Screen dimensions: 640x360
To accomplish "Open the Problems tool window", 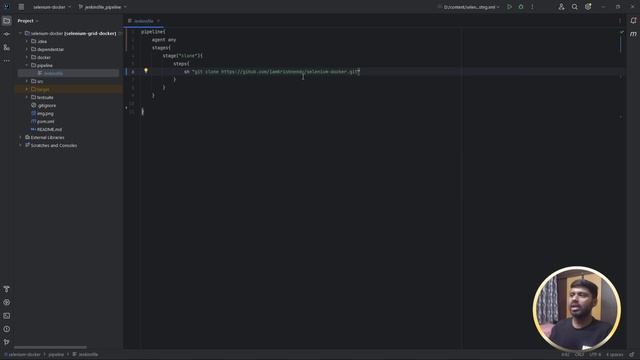I will (x=7, y=329).
